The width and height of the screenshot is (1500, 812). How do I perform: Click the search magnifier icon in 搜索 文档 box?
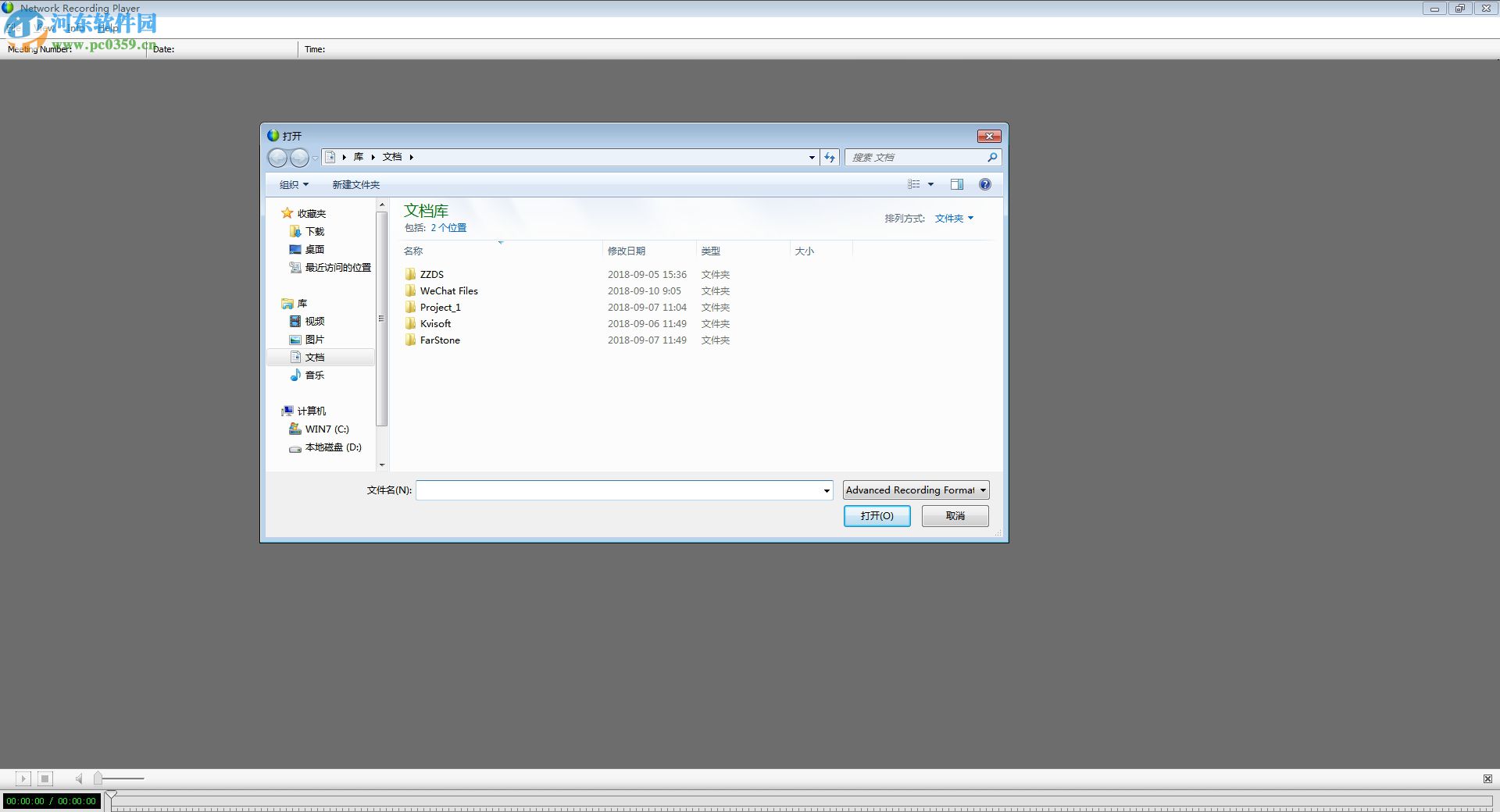(x=991, y=157)
